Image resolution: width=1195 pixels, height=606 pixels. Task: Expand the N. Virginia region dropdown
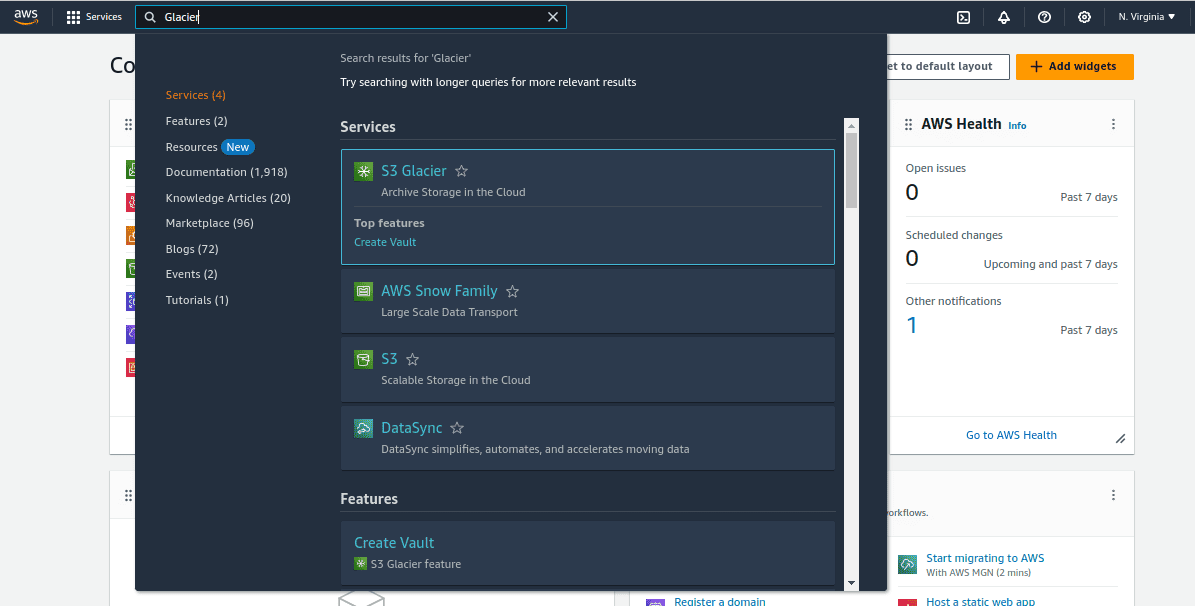pyautogui.click(x=1146, y=17)
